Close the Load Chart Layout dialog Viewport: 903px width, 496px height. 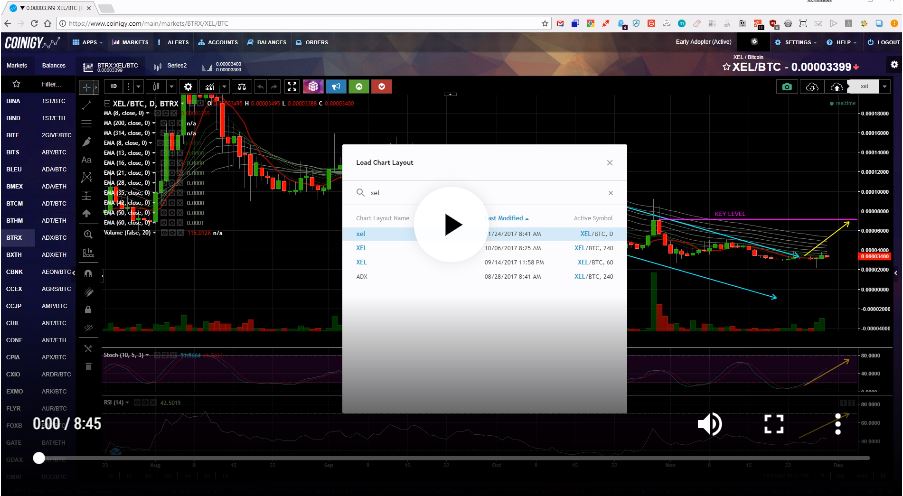click(x=610, y=163)
